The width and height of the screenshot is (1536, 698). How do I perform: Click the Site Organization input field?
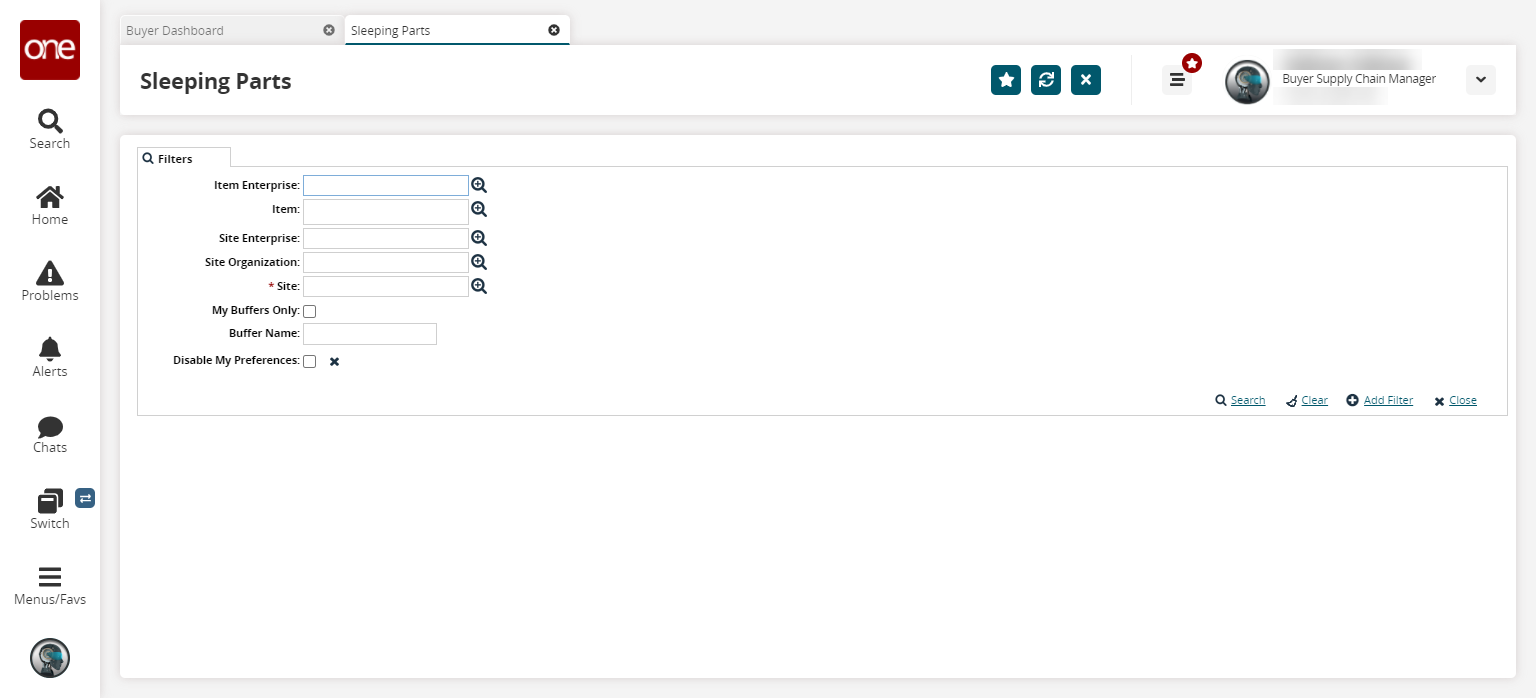(x=386, y=262)
